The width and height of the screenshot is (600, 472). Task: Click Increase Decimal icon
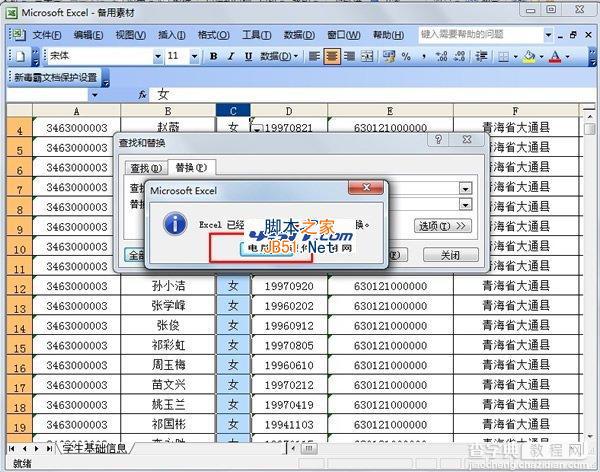point(441,57)
